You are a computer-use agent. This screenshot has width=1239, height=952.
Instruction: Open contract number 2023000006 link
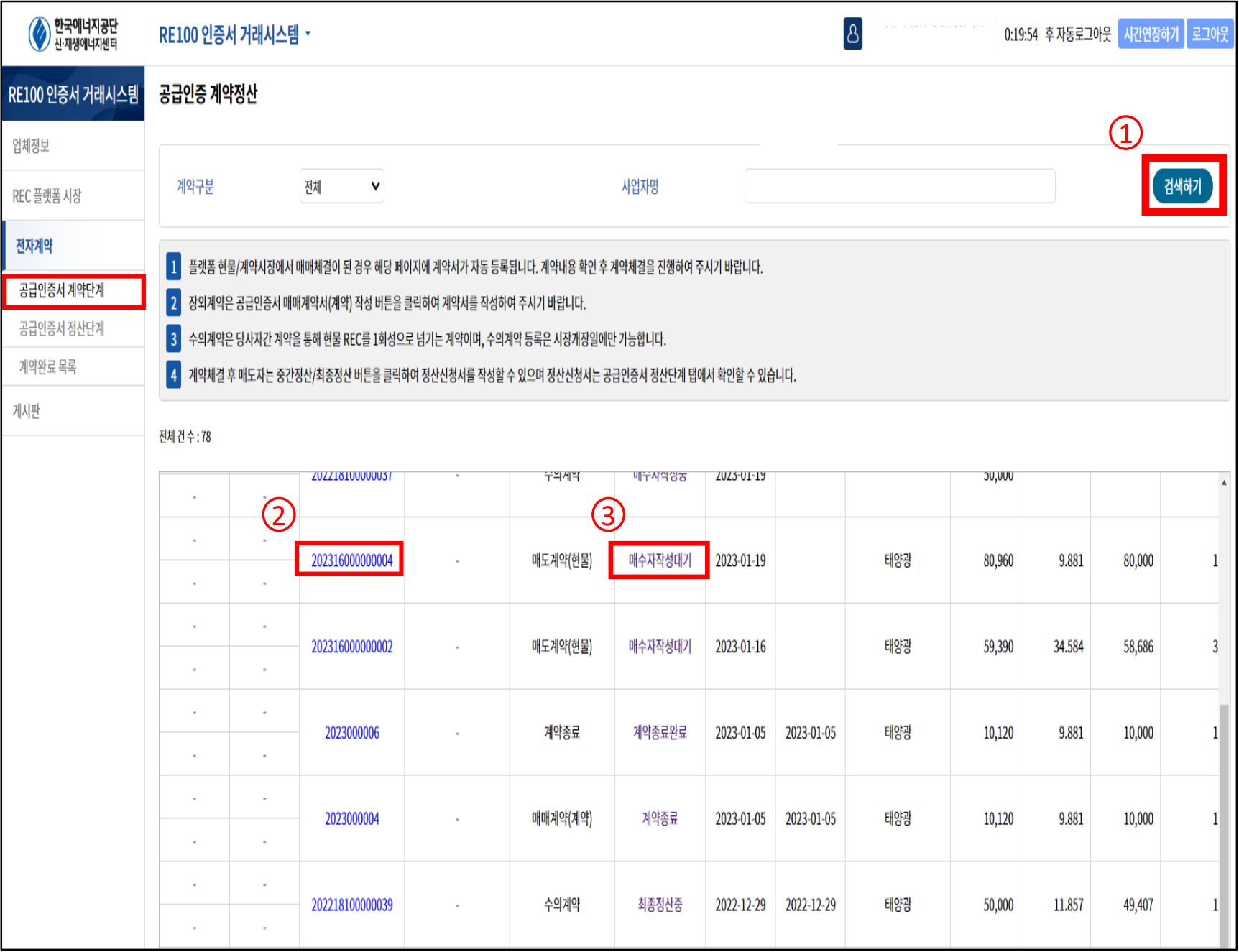tap(351, 733)
